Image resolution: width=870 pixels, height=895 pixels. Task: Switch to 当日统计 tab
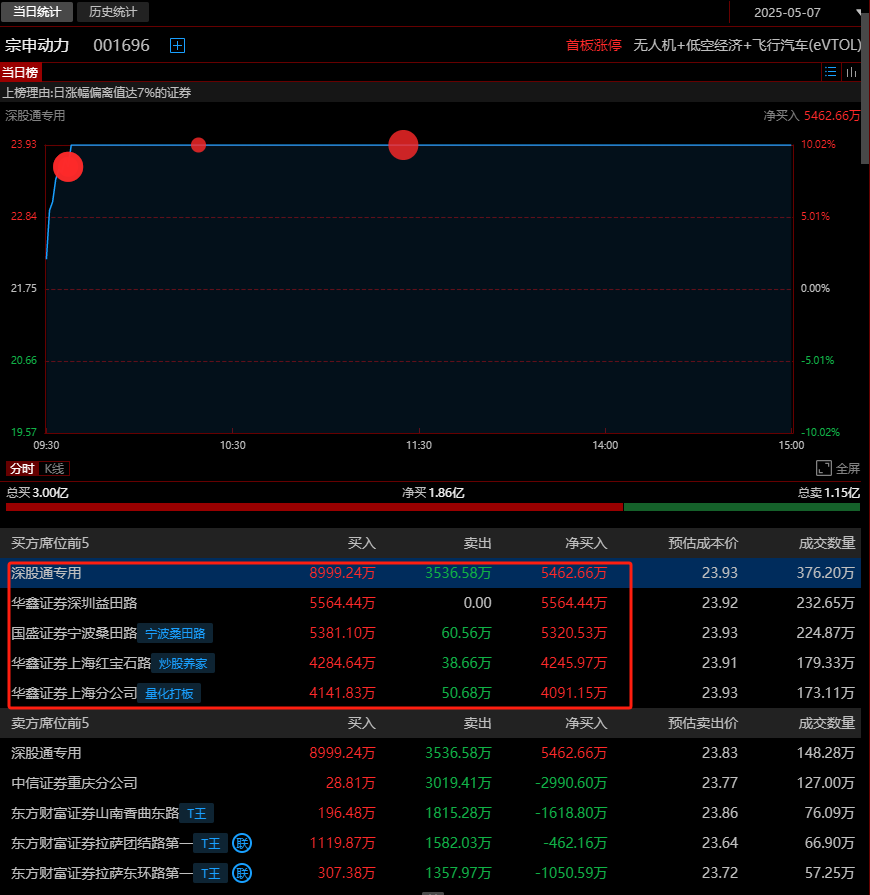(x=37, y=11)
